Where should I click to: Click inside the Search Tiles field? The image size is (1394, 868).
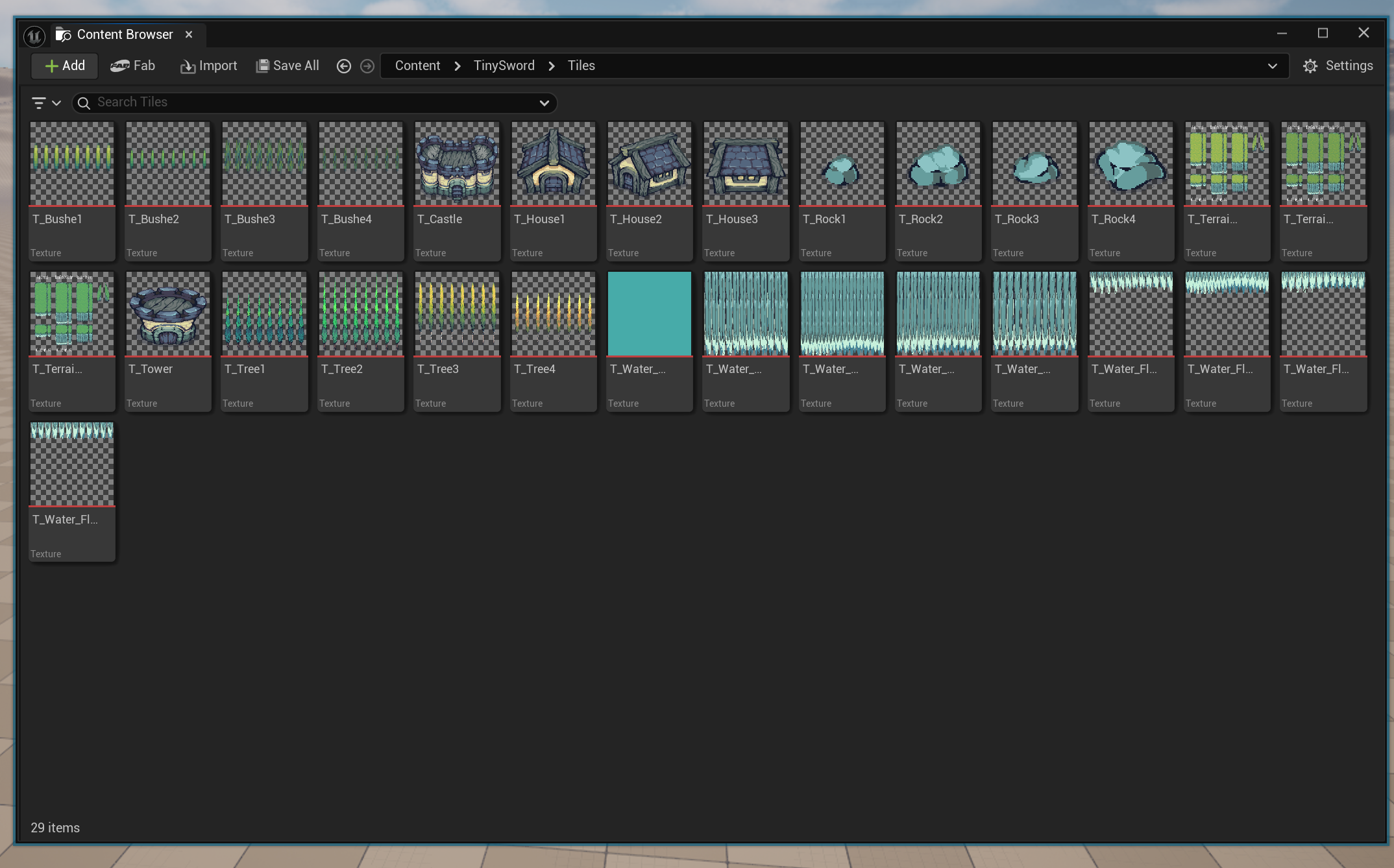[312, 102]
